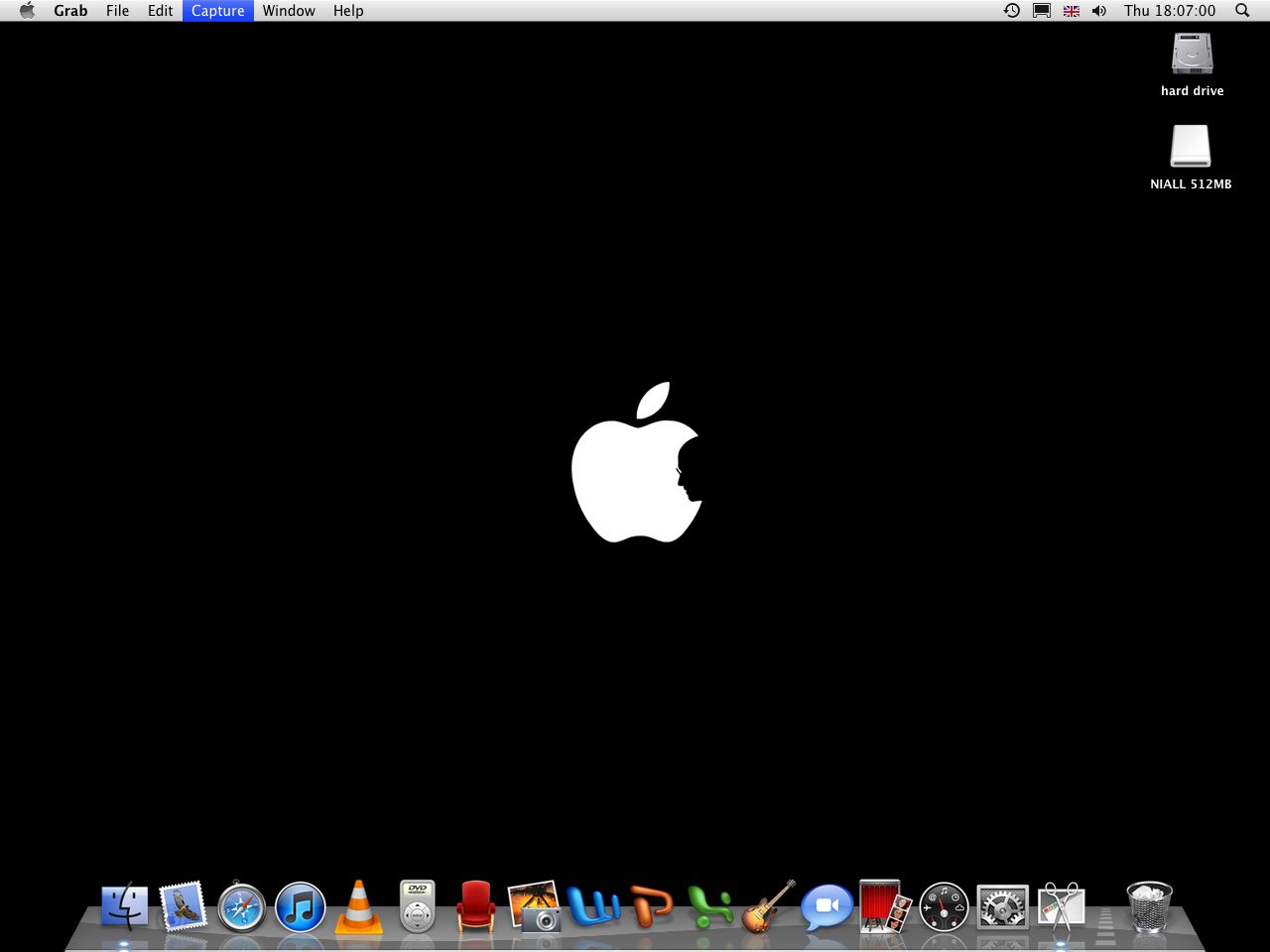Launch Mail from the dock
The image size is (1270, 952).
183,906
